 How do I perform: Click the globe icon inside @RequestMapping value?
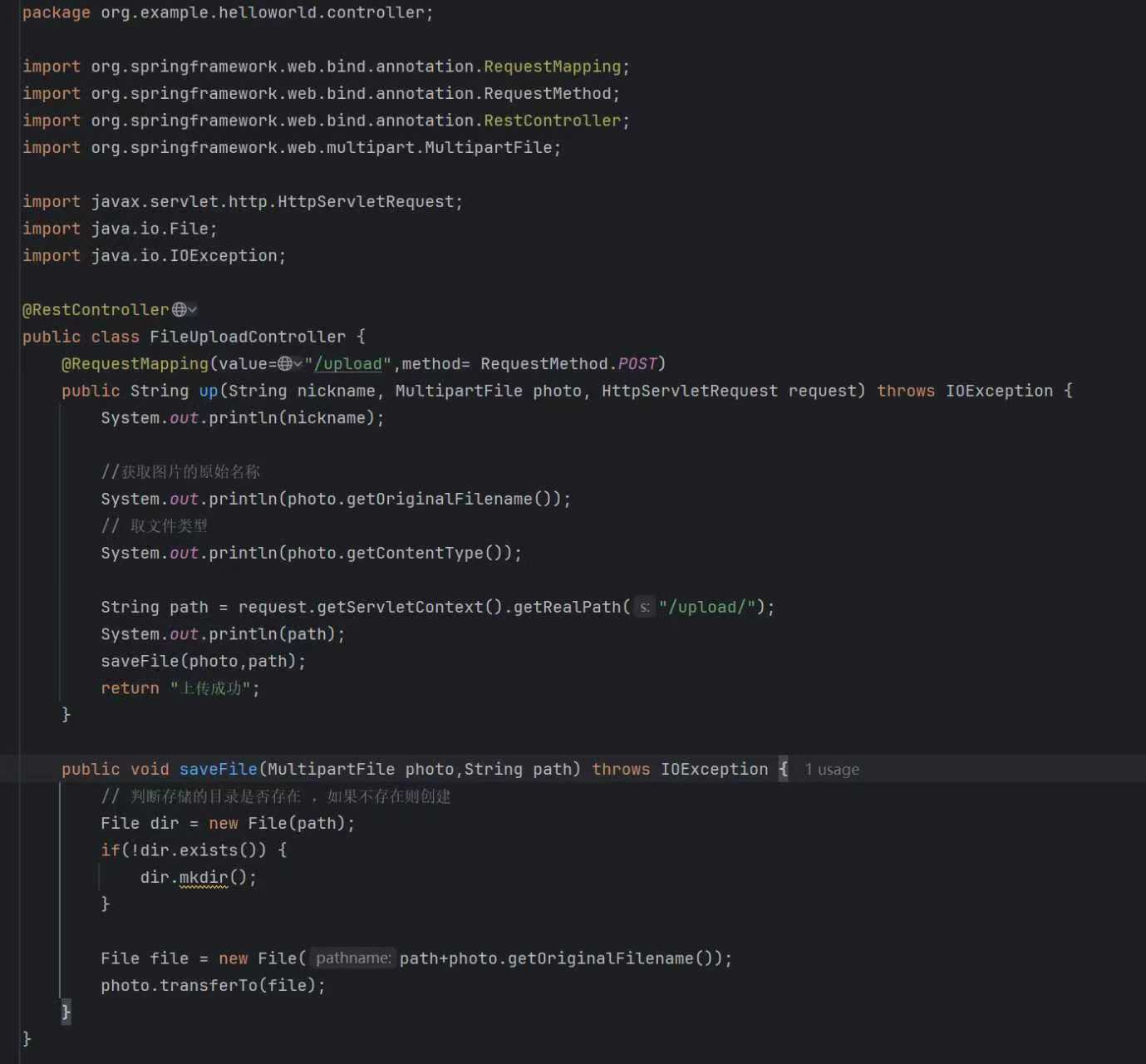coord(285,364)
